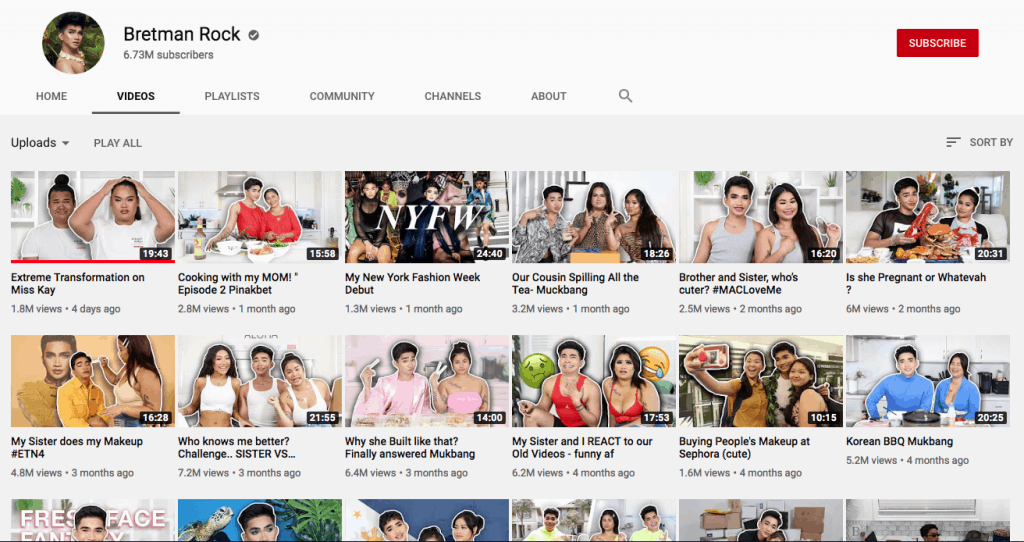Open the Playlists tab
The width and height of the screenshot is (1024, 542).
(x=232, y=96)
